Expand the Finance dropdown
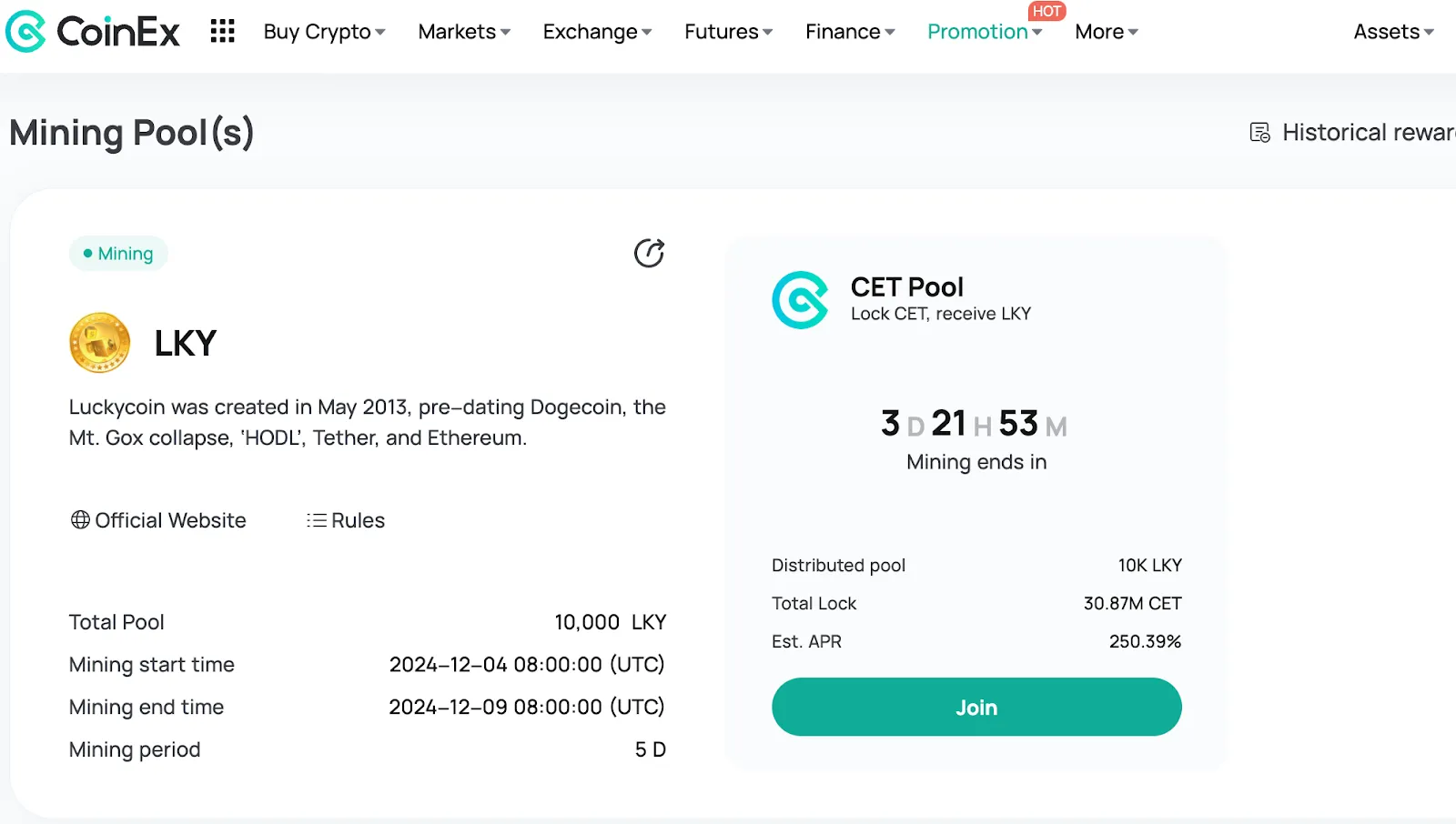 coord(850,32)
